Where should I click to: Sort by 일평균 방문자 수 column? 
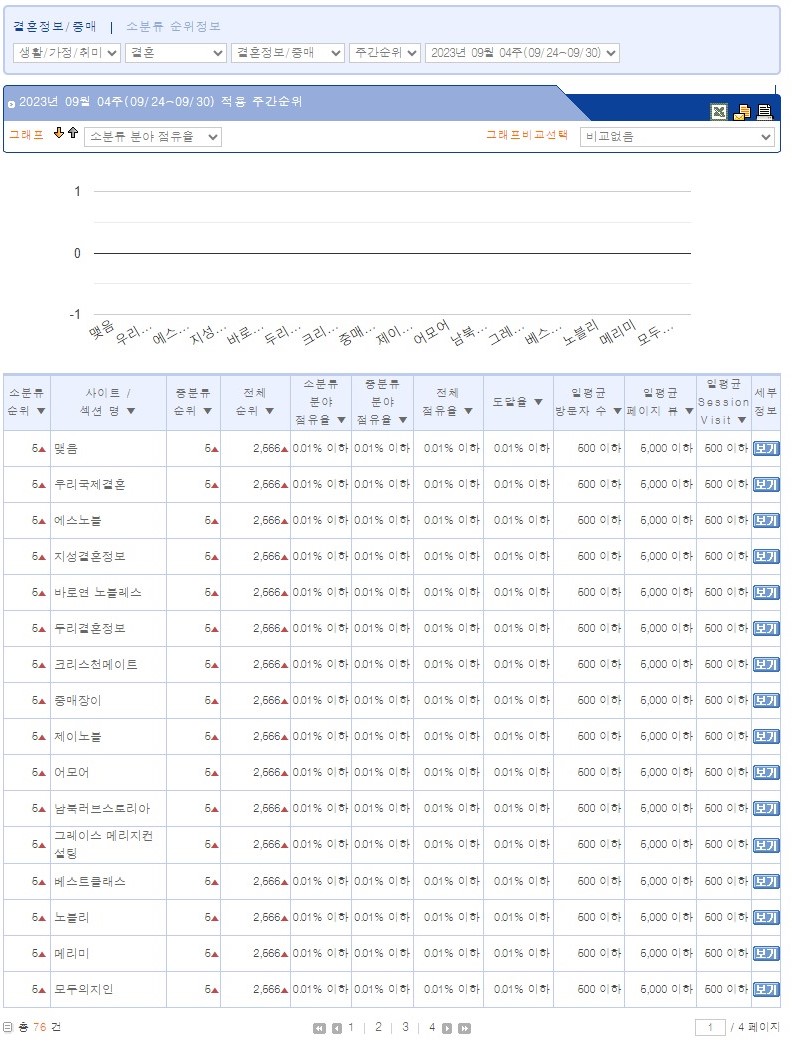[617, 411]
